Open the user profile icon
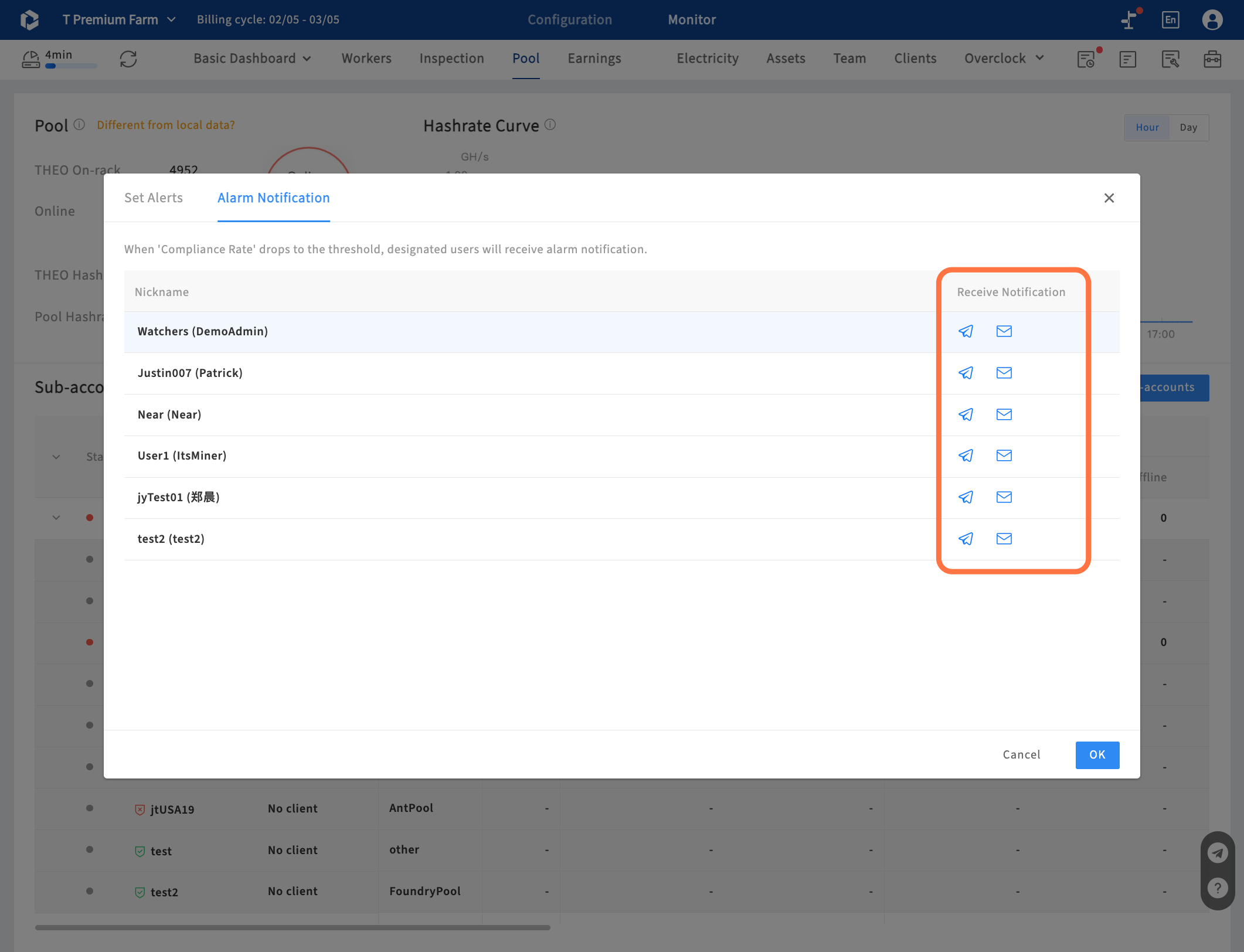 1212,20
